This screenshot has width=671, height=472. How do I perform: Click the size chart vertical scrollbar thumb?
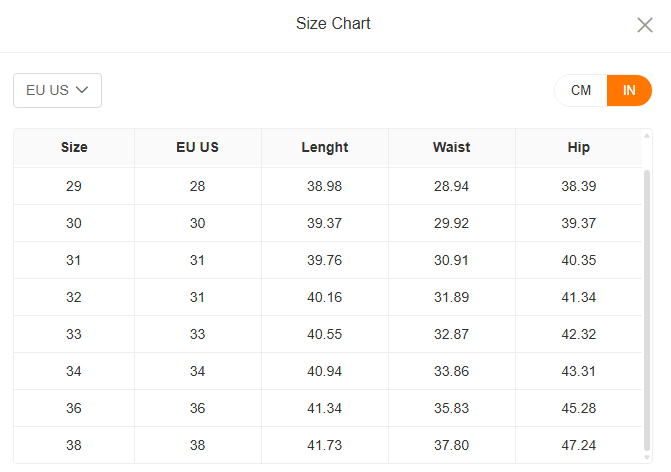(647, 310)
